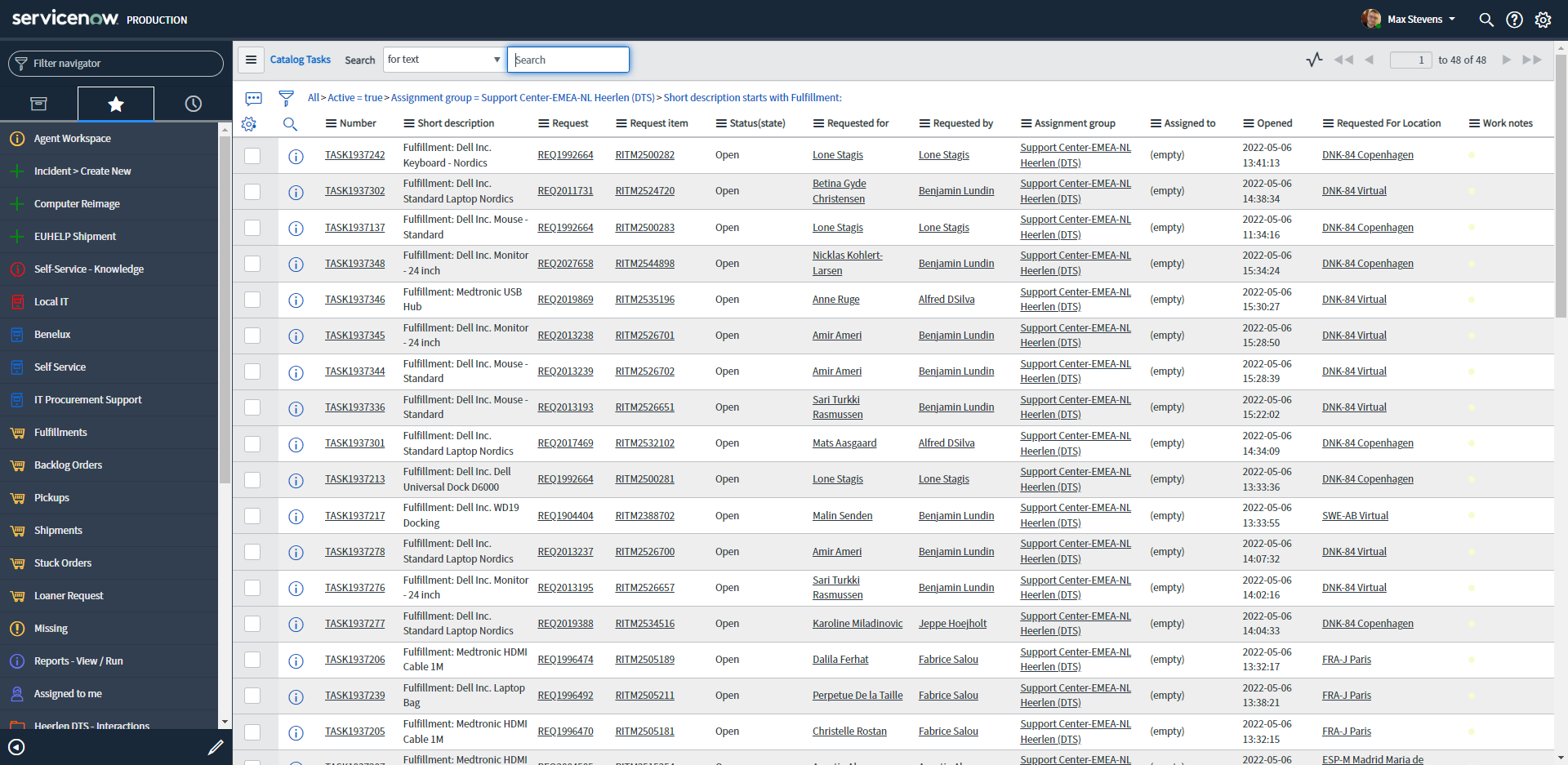Select the favorites star tab

click(116, 104)
